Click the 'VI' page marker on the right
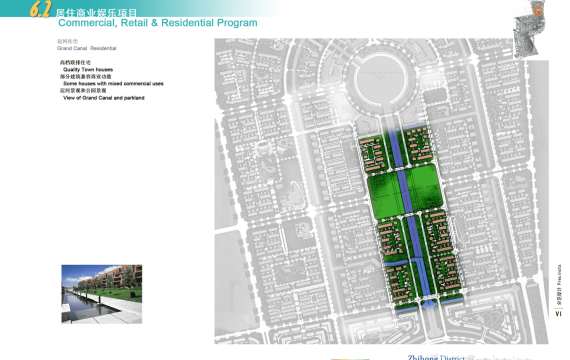 (x=558, y=313)
